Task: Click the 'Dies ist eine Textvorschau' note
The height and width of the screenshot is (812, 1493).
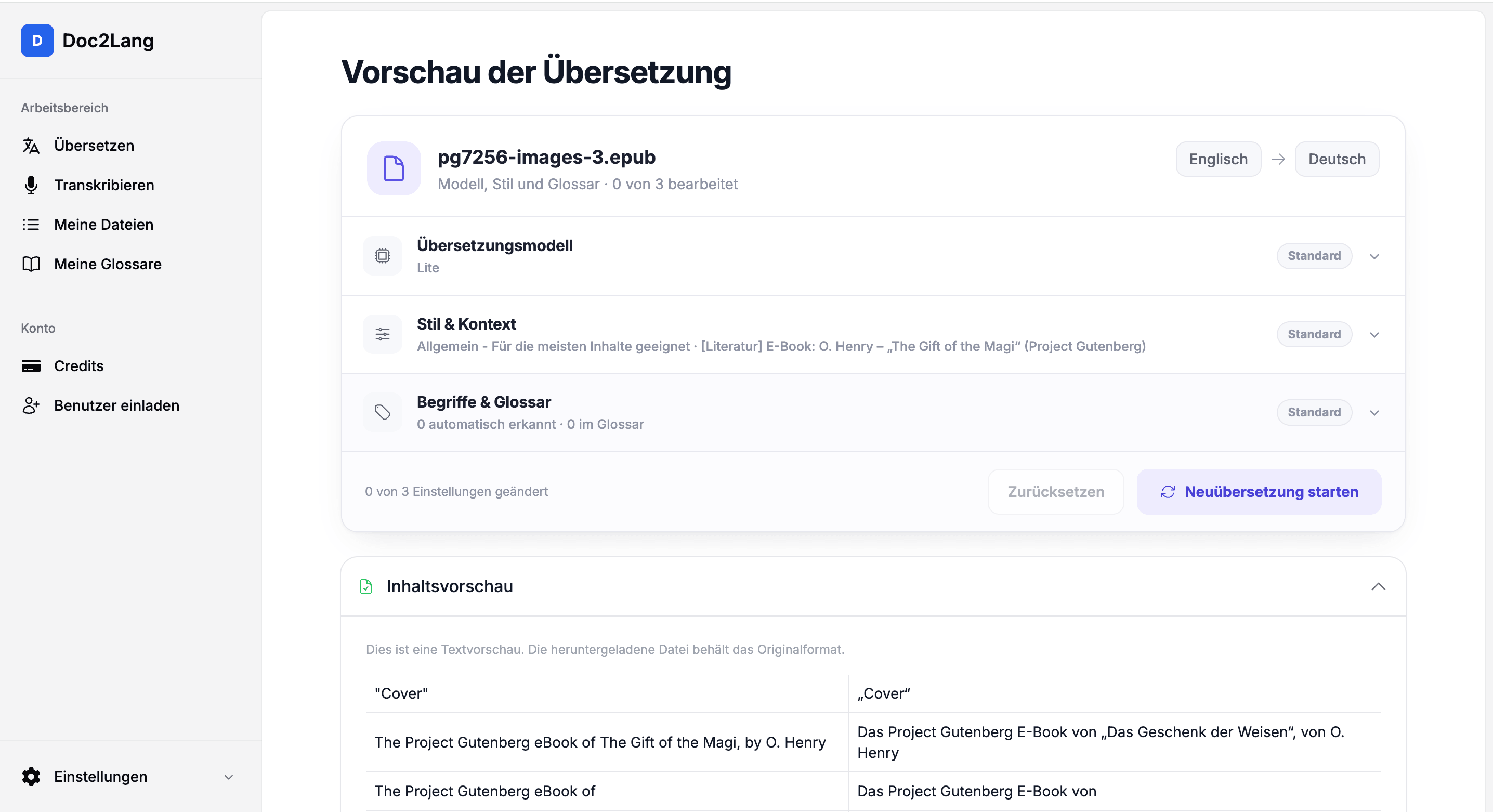Action: tap(605, 649)
